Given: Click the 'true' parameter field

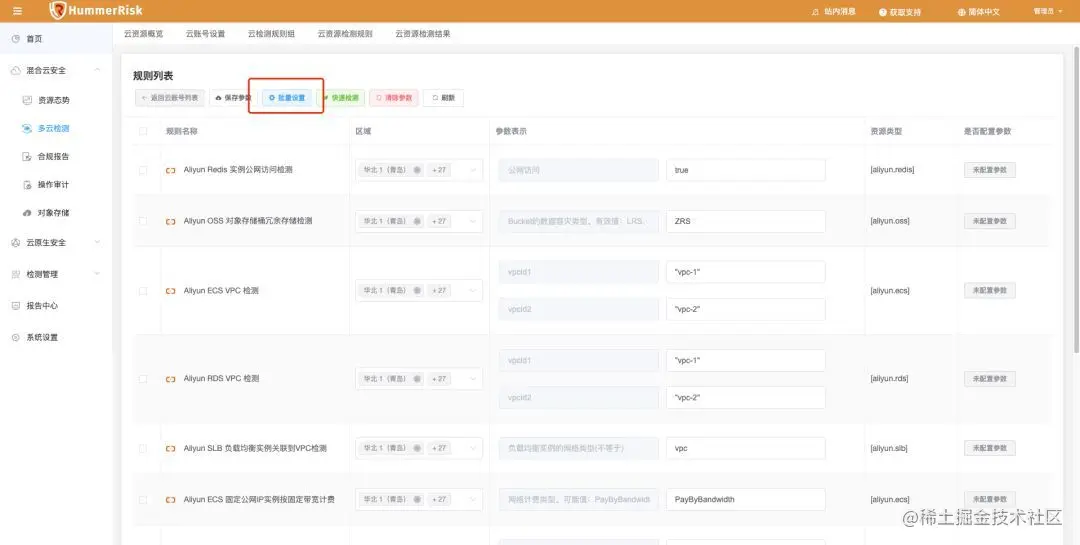Looking at the screenshot, I should 746,170.
